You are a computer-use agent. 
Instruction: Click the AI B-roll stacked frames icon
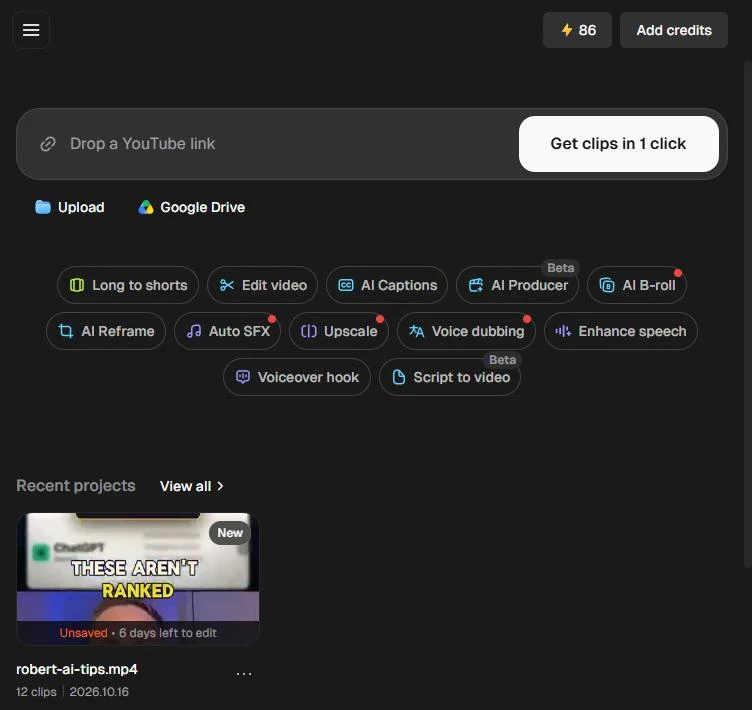607,285
